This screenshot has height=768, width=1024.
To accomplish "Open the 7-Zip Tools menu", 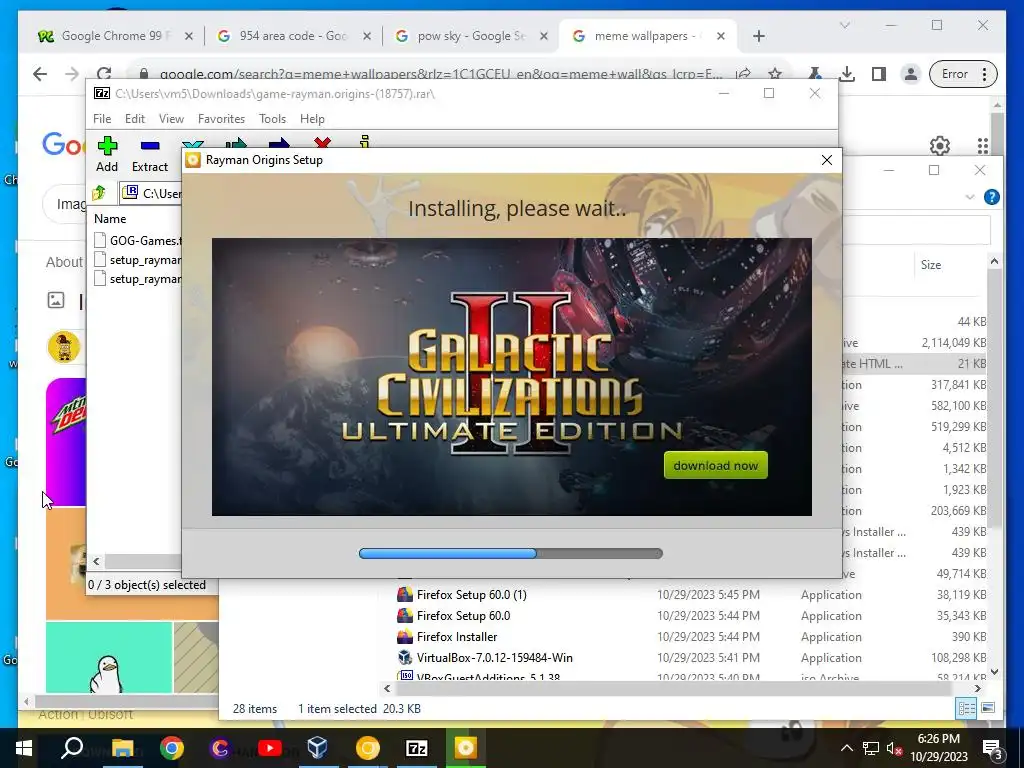I will [x=272, y=119].
